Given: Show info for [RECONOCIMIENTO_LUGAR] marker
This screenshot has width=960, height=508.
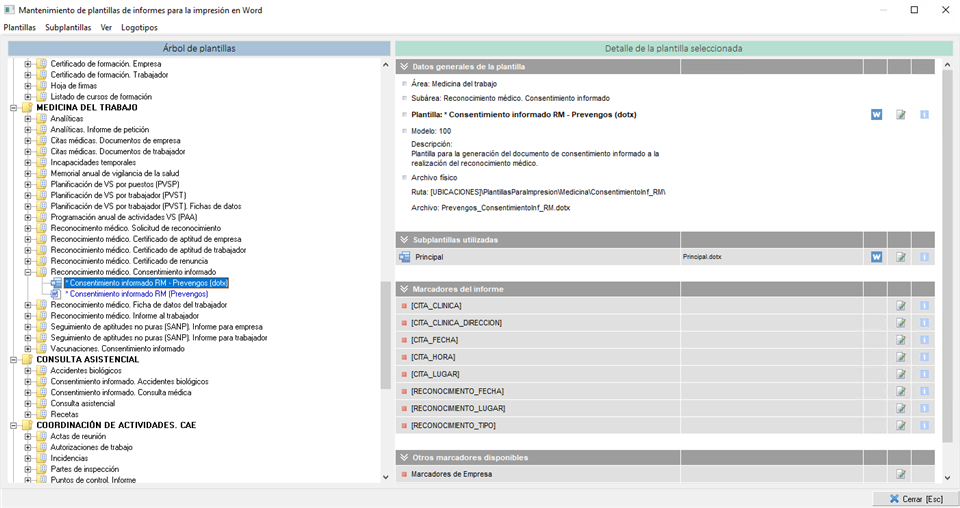Looking at the screenshot, I should (924, 408).
